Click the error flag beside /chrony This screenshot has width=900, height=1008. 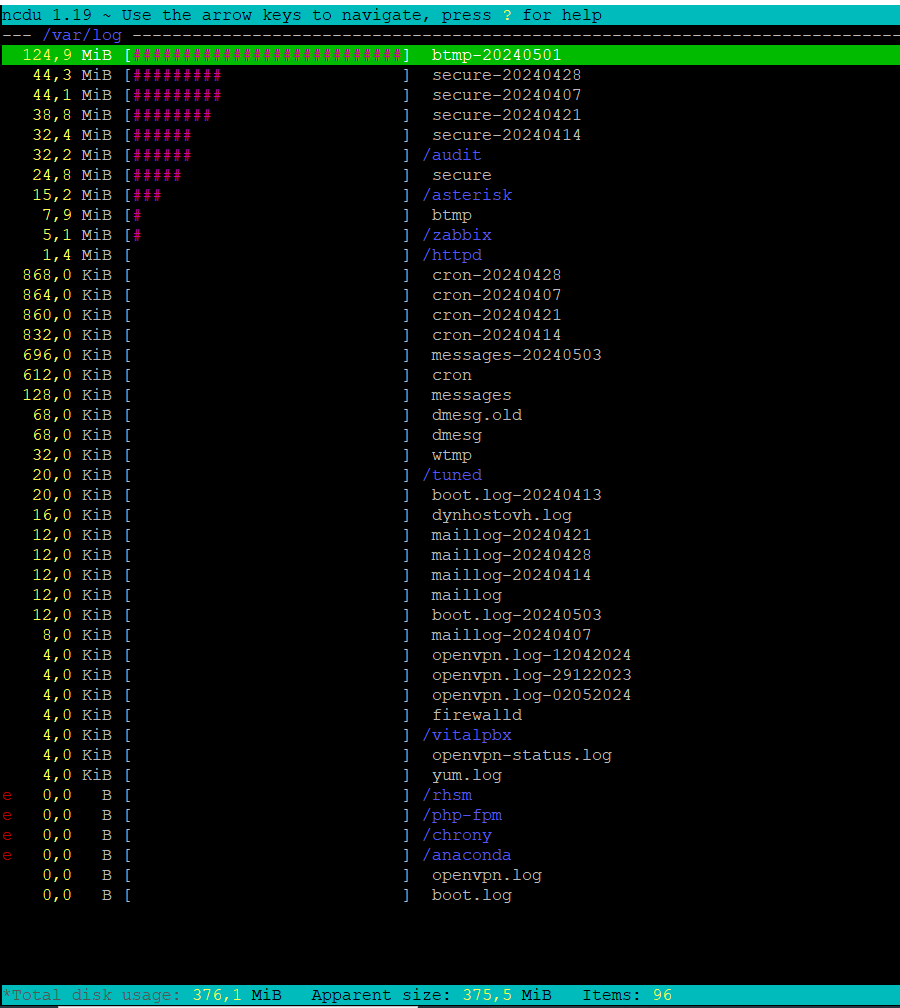click(x=7, y=835)
